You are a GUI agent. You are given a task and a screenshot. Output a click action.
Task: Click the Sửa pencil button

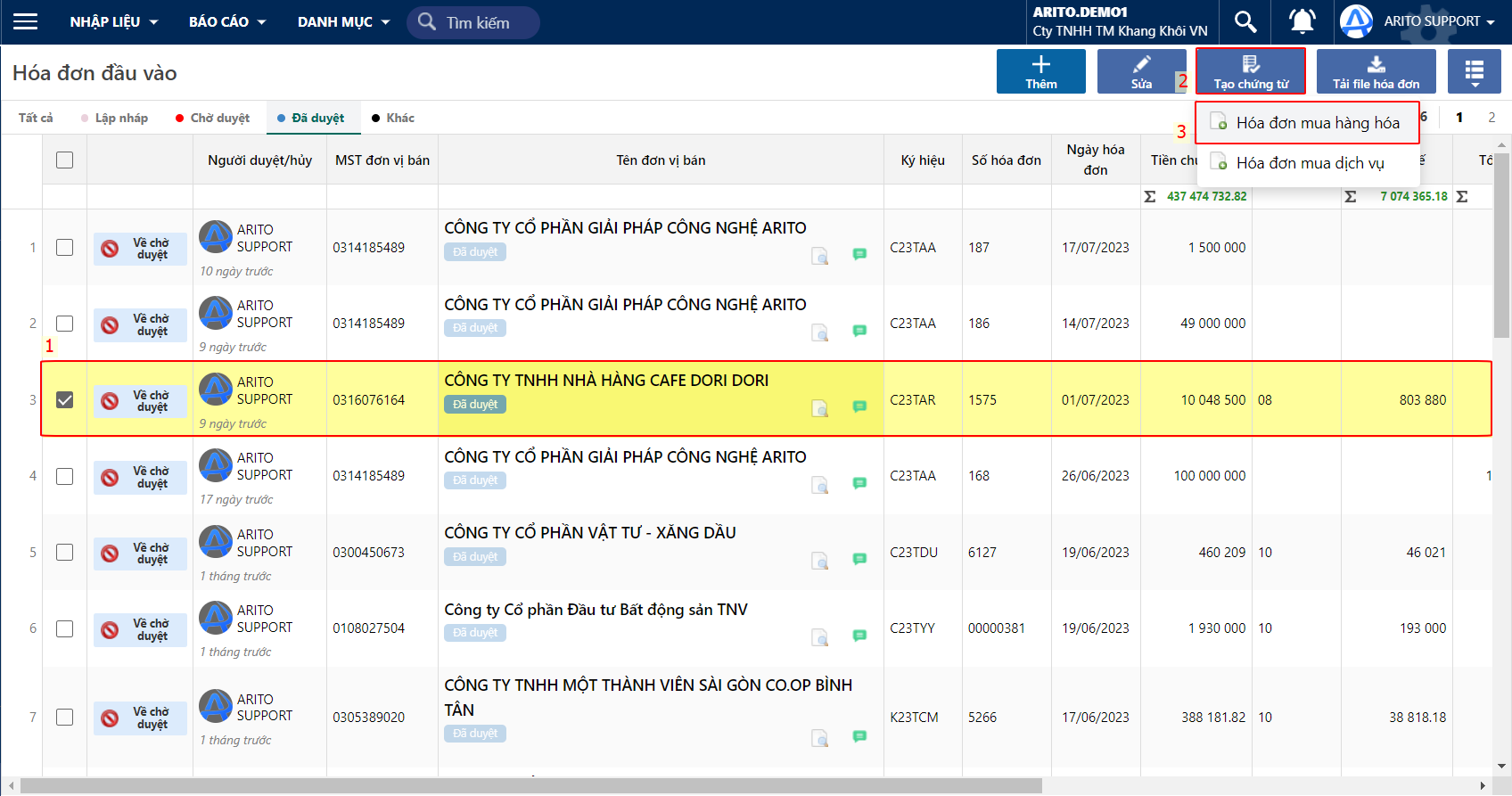point(1141,71)
